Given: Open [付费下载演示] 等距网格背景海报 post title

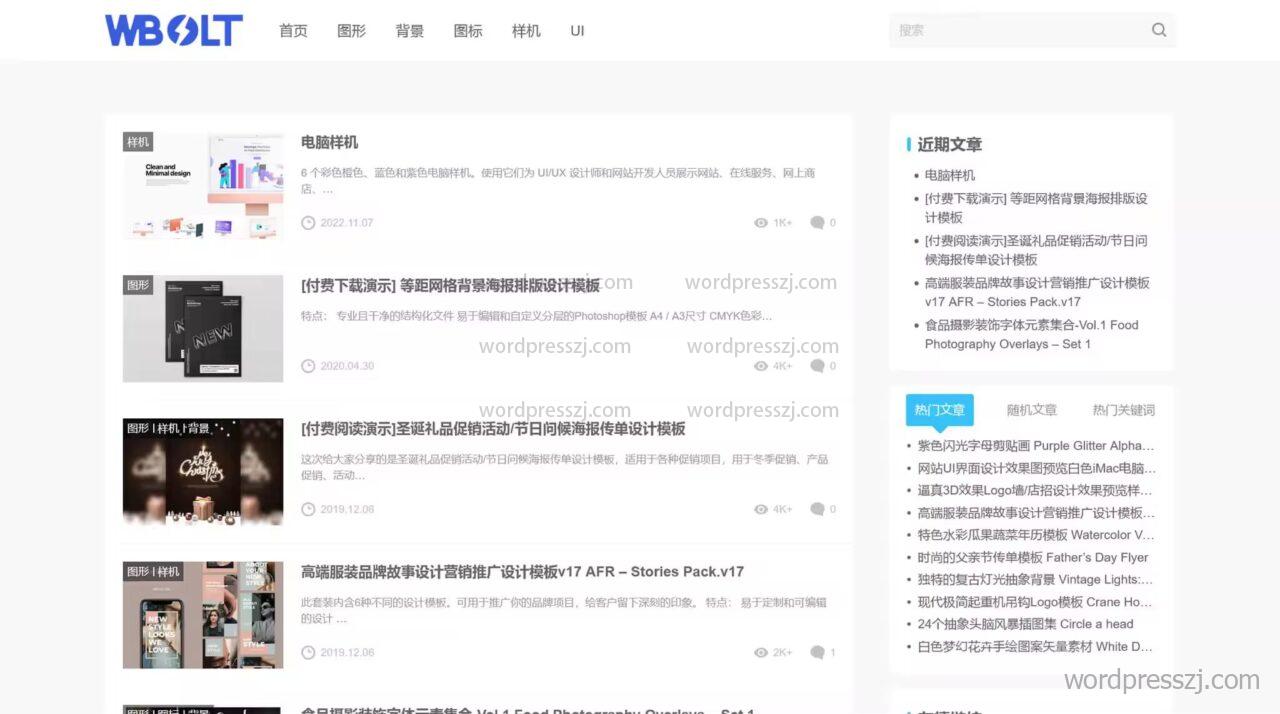Looking at the screenshot, I should pos(450,285).
